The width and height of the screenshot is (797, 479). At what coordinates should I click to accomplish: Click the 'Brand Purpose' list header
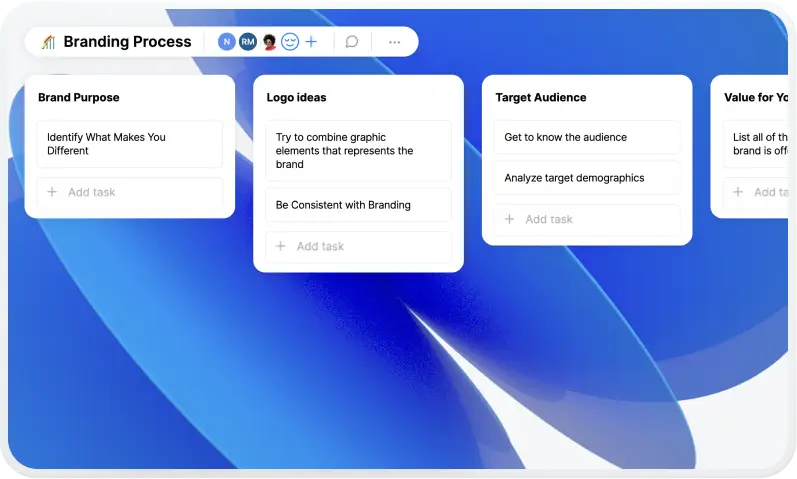[78, 98]
